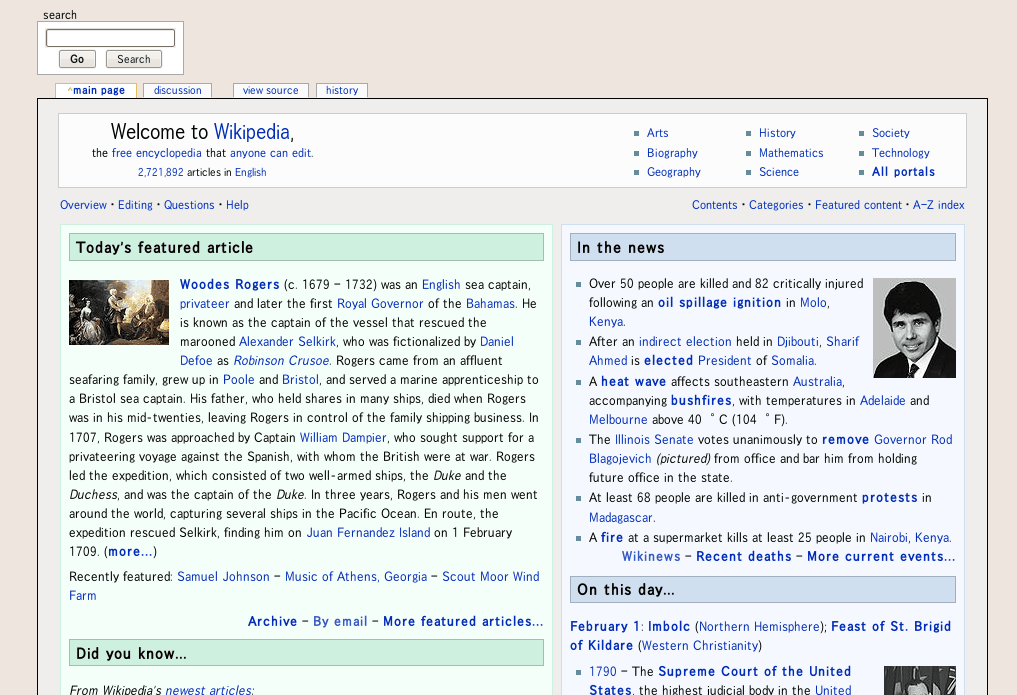Open the free encyclopedia link in the welcome banner

[156, 152]
